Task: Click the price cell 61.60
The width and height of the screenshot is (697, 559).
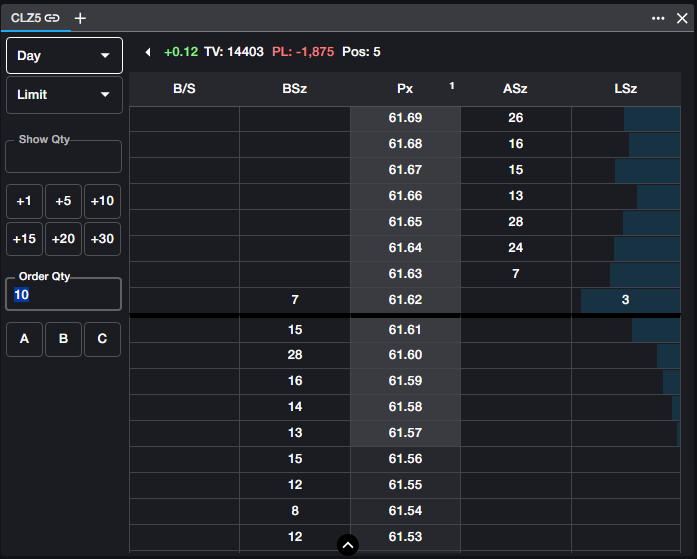Action: [405, 355]
